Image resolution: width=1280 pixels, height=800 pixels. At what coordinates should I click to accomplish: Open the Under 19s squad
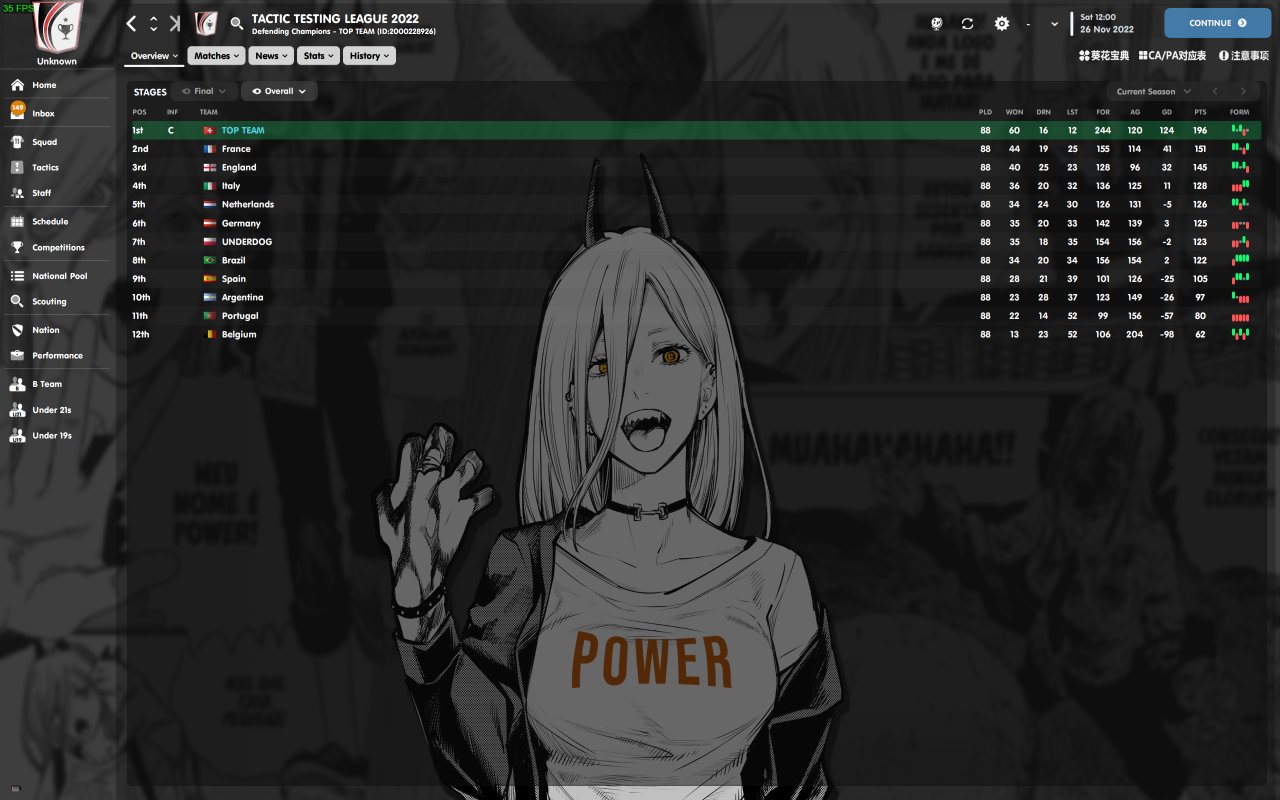(x=56, y=436)
